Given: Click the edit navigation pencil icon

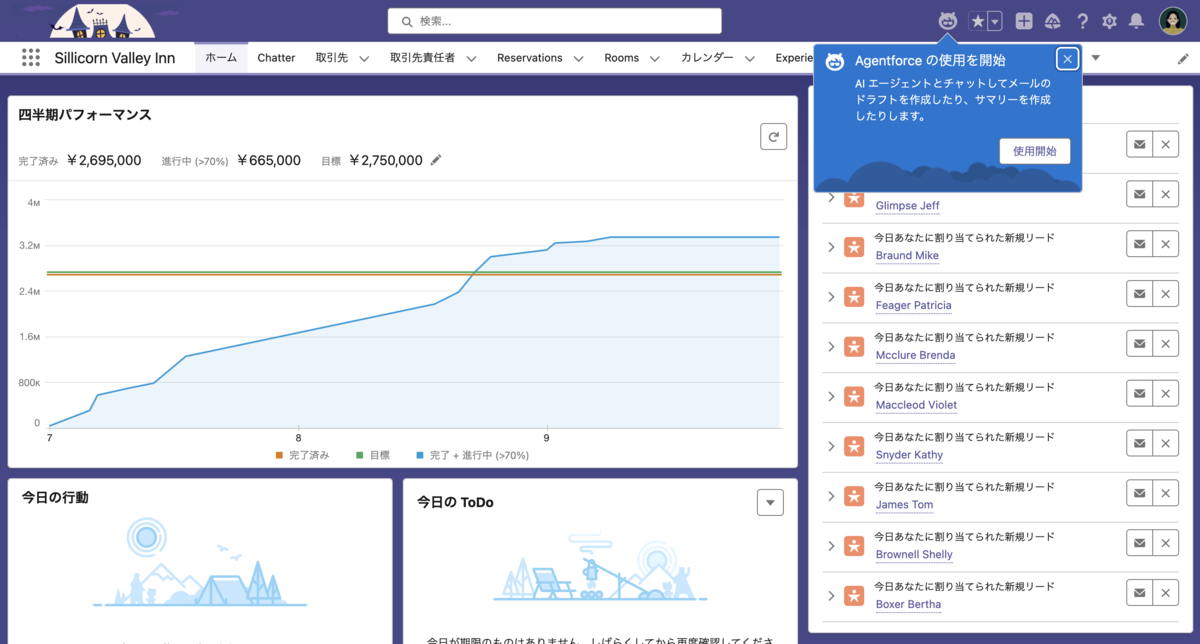Looking at the screenshot, I should (1183, 59).
